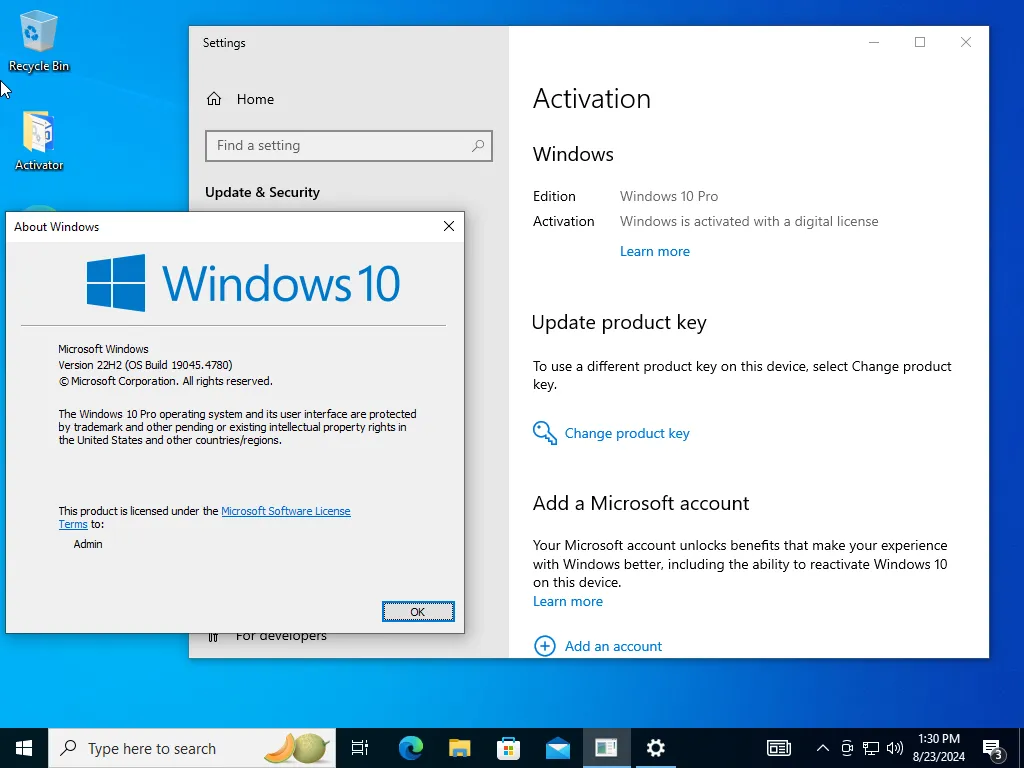Open the Recycle Bin desktop icon
1024x768 pixels.
point(39,40)
